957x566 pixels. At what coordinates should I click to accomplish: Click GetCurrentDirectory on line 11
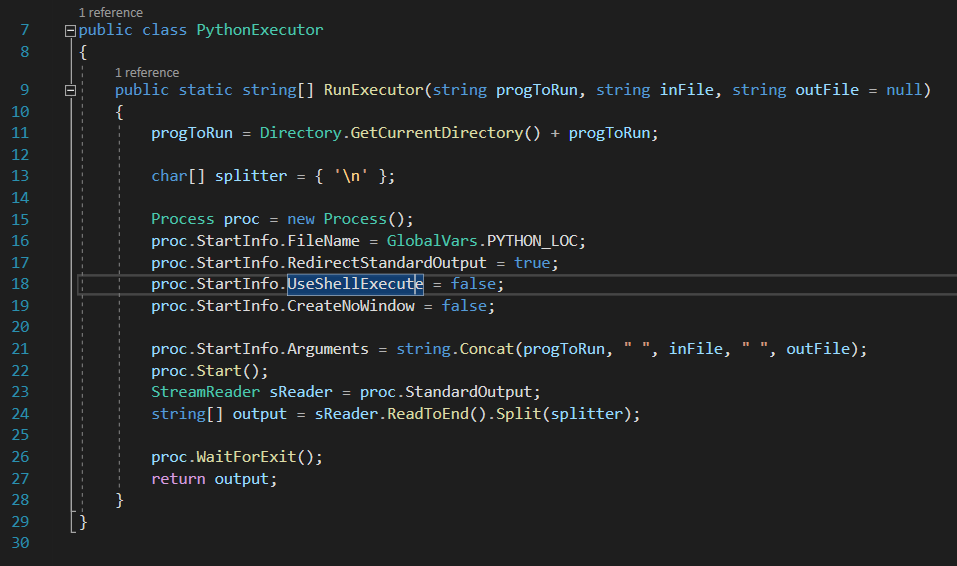[437, 133]
